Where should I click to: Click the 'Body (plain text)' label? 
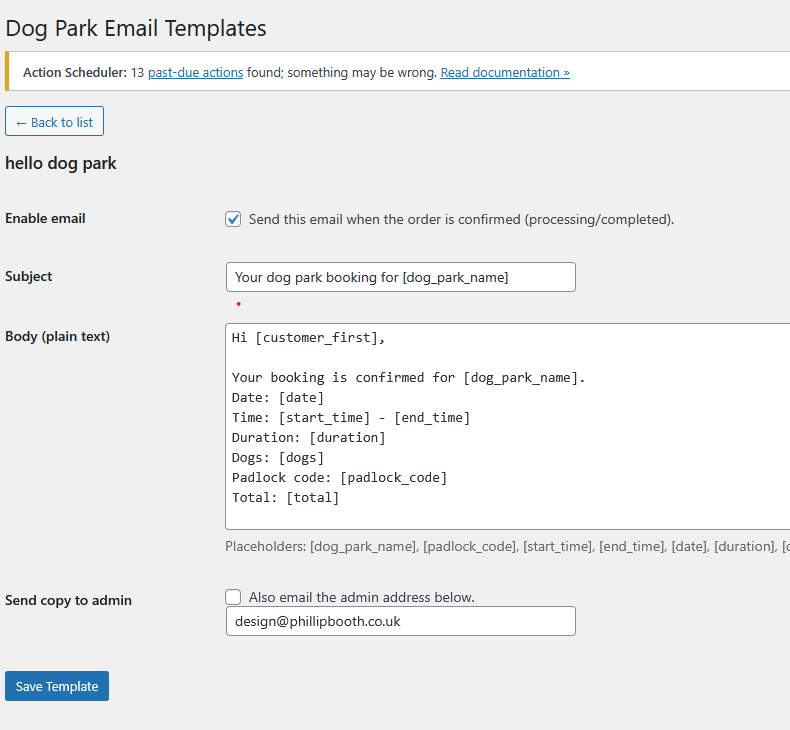57,337
